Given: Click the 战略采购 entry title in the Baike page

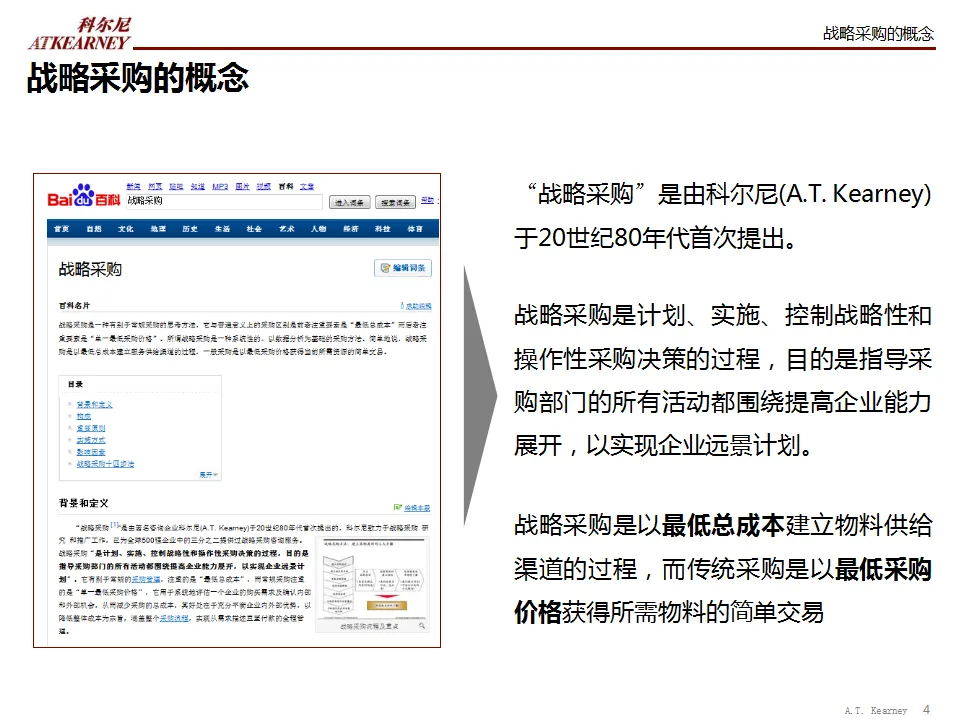Looking at the screenshot, I should tap(90, 269).
